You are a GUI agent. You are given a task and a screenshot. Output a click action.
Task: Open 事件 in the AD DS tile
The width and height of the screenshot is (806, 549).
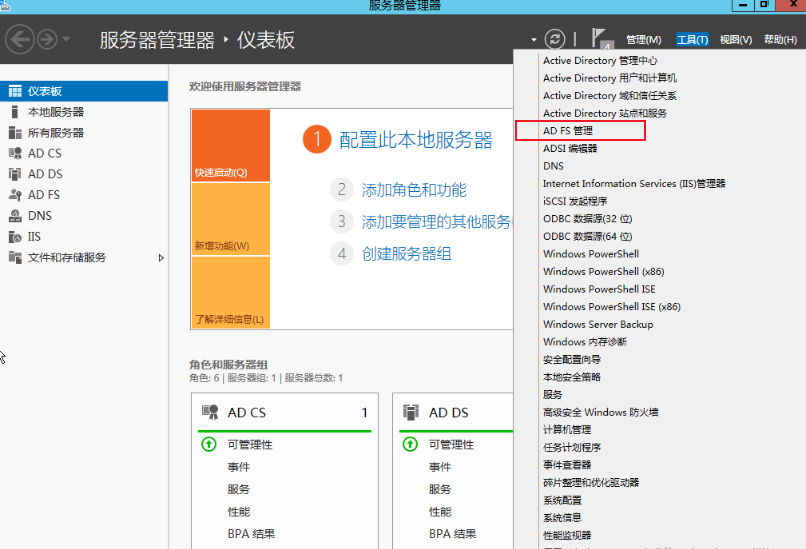pyautogui.click(x=440, y=467)
